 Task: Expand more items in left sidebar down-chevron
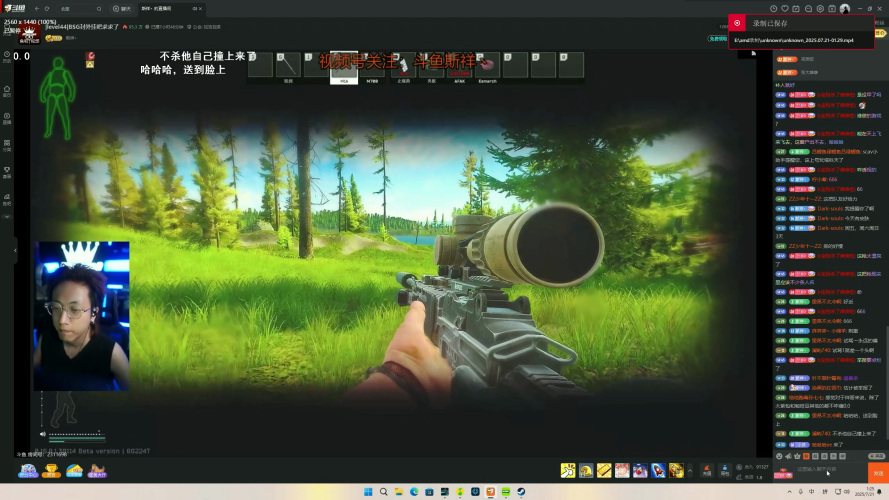7,217
